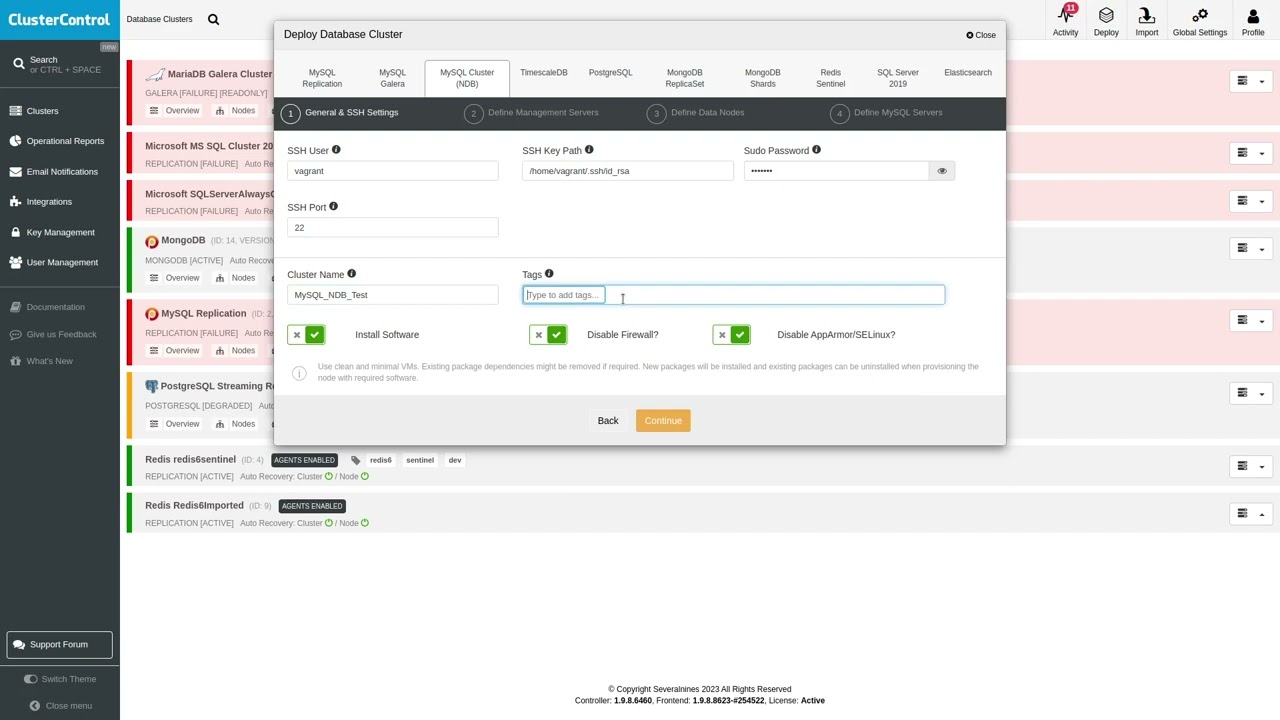Go to step 3 Define Data Nodes

pos(695,113)
